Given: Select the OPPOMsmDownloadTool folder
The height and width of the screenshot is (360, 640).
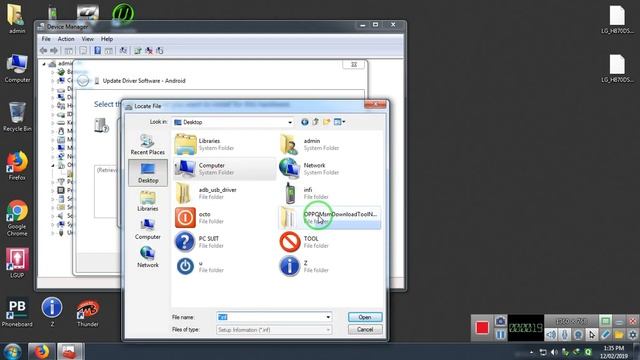Looking at the screenshot, I should tap(330, 218).
